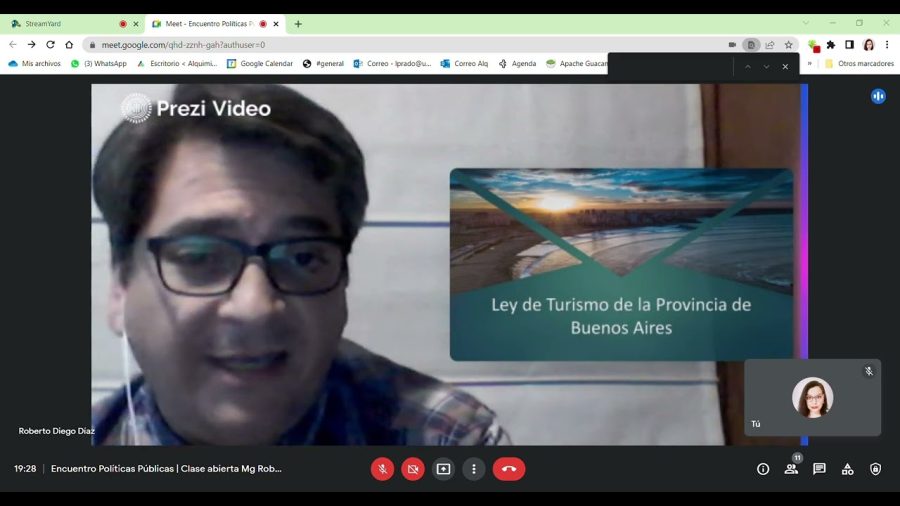Open the meeting details info icon
Screen dimensions: 900x506
[x=763, y=469]
